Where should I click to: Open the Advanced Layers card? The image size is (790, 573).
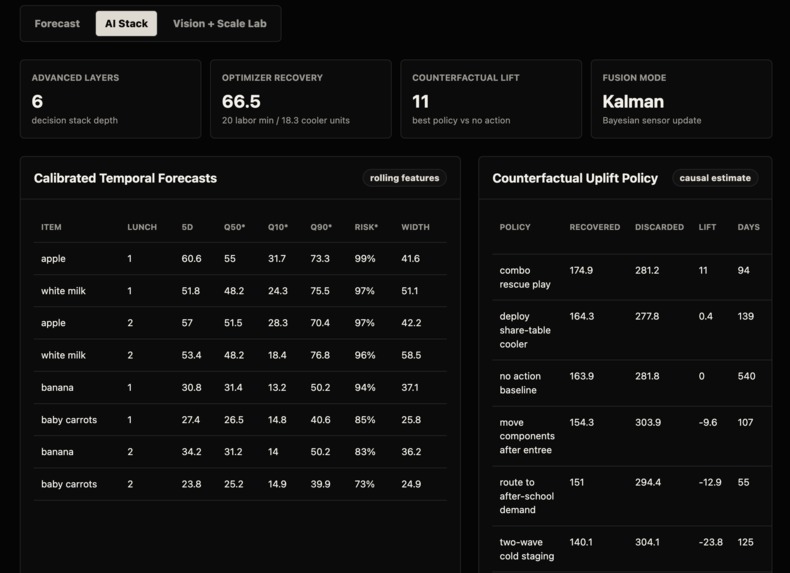(x=110, y=99)
